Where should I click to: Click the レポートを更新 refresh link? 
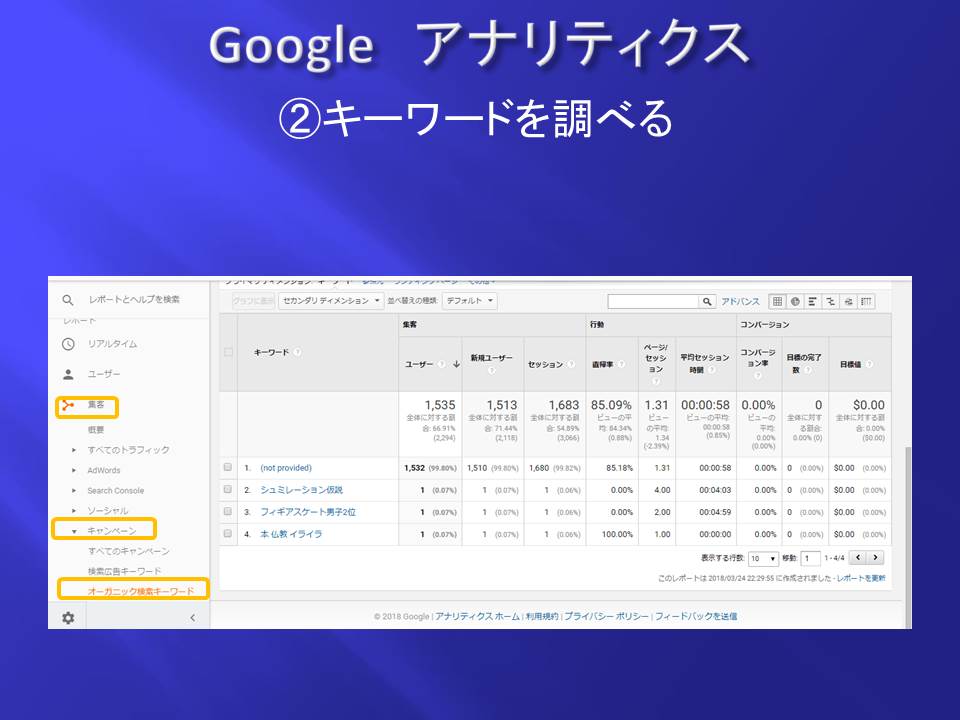coord(861,578)
